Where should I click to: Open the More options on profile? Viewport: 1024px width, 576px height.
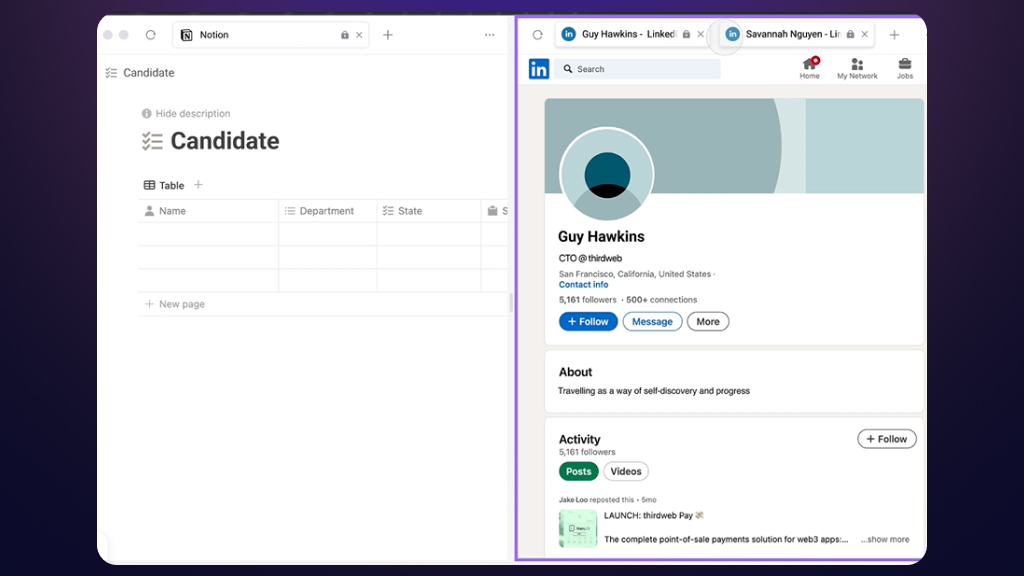pyautogui.click(x=708, y=322)
